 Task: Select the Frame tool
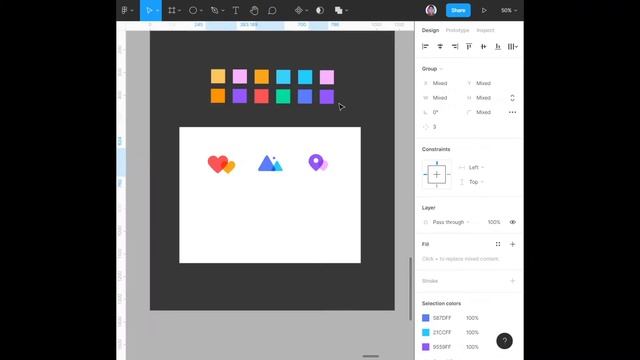[172, 11]
